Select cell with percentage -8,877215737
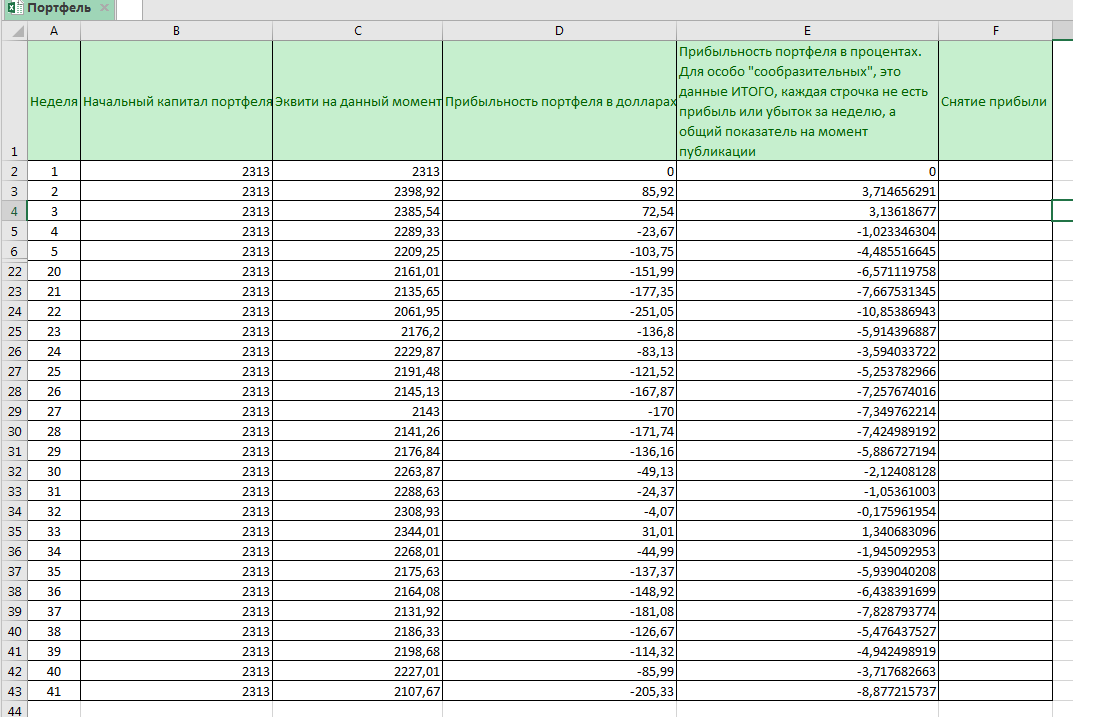This screenshot has height=717, width=1100. click(807, 691)
